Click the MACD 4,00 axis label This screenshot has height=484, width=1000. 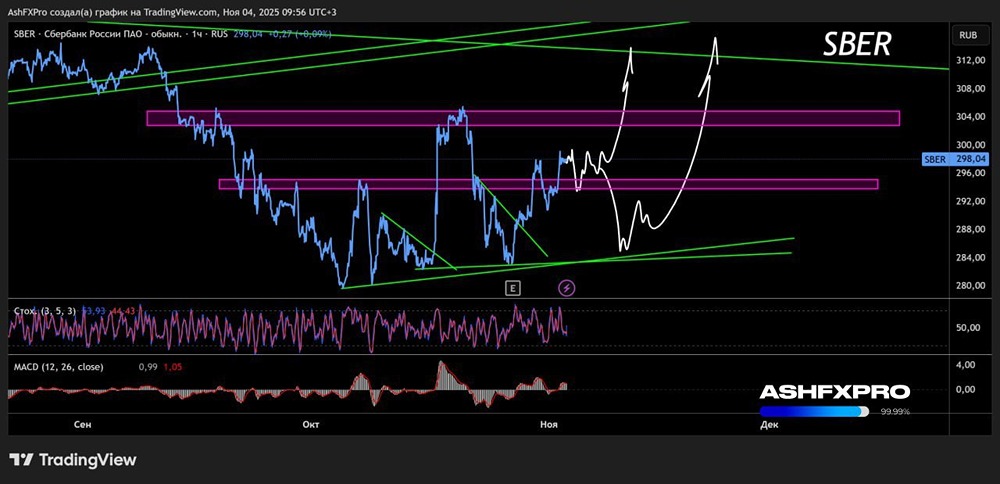coord(967,365)
